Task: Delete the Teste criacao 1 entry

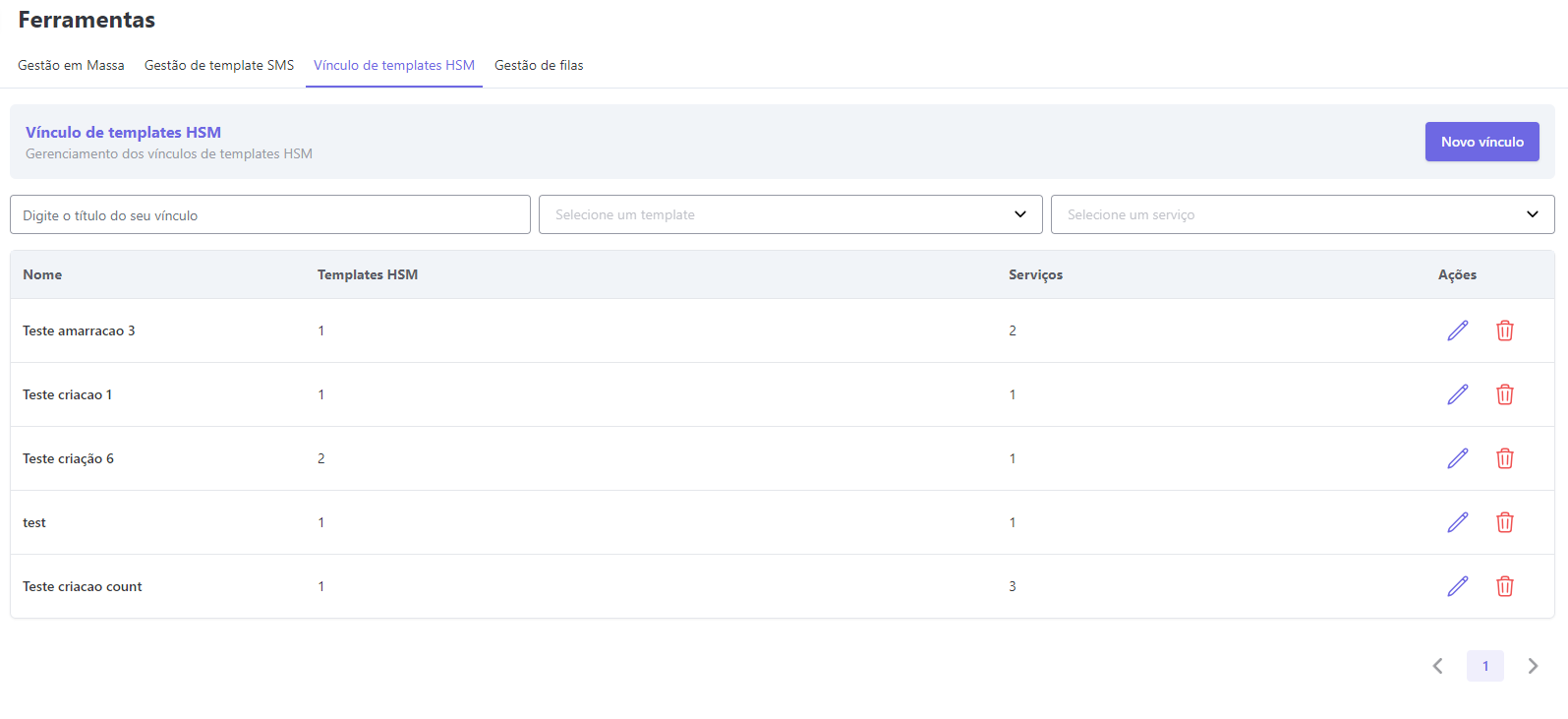Action: pos(1505,394)
